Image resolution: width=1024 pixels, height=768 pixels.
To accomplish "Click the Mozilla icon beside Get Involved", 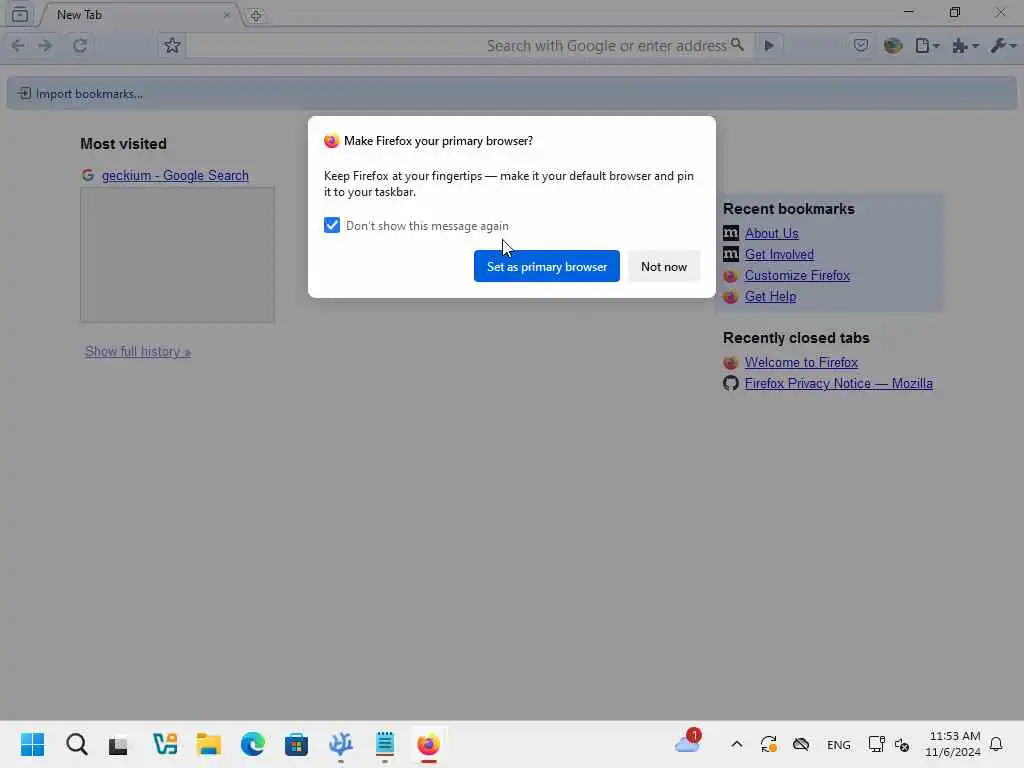I will [731, 254].
